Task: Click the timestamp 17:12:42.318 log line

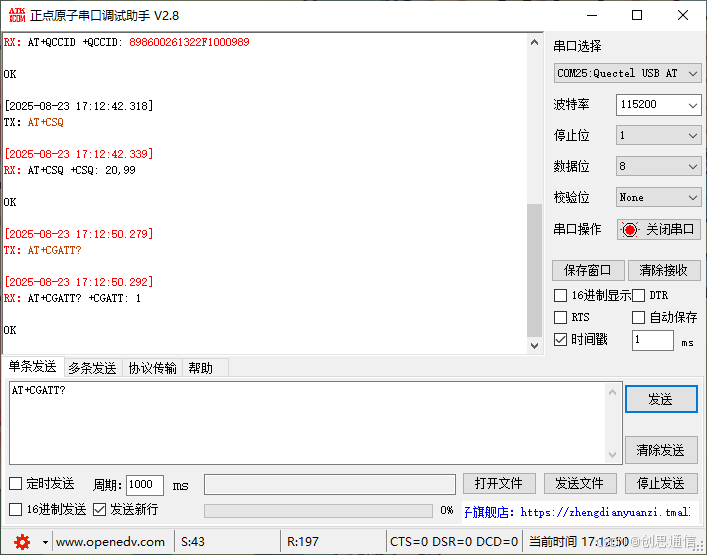Action: pos(79,106)
